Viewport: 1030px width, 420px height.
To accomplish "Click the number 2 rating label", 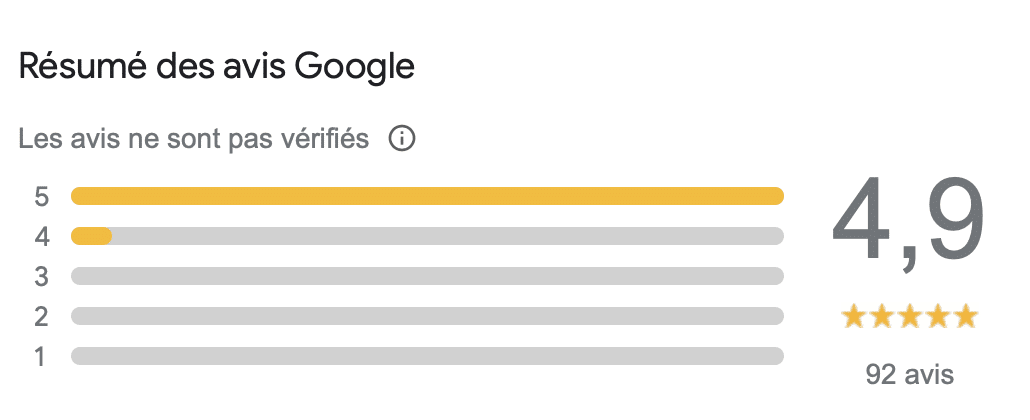I will pyautogui.click(x=41, y=317).
